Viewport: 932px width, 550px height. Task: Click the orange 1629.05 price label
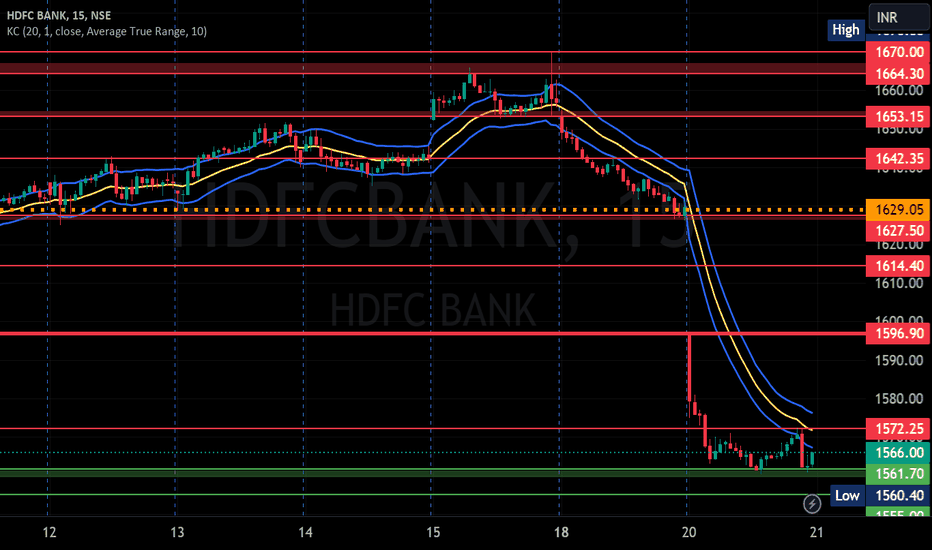[x=899, y=209]
